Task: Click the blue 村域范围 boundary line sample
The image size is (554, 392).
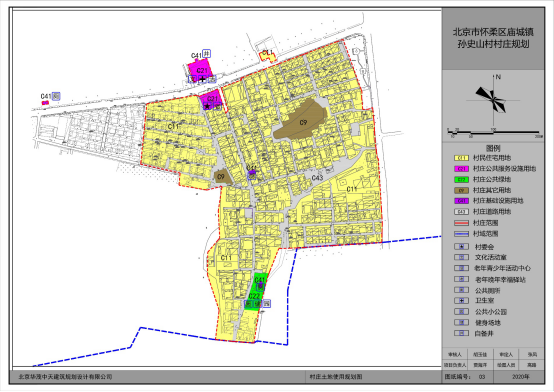Action: (461, 234)
